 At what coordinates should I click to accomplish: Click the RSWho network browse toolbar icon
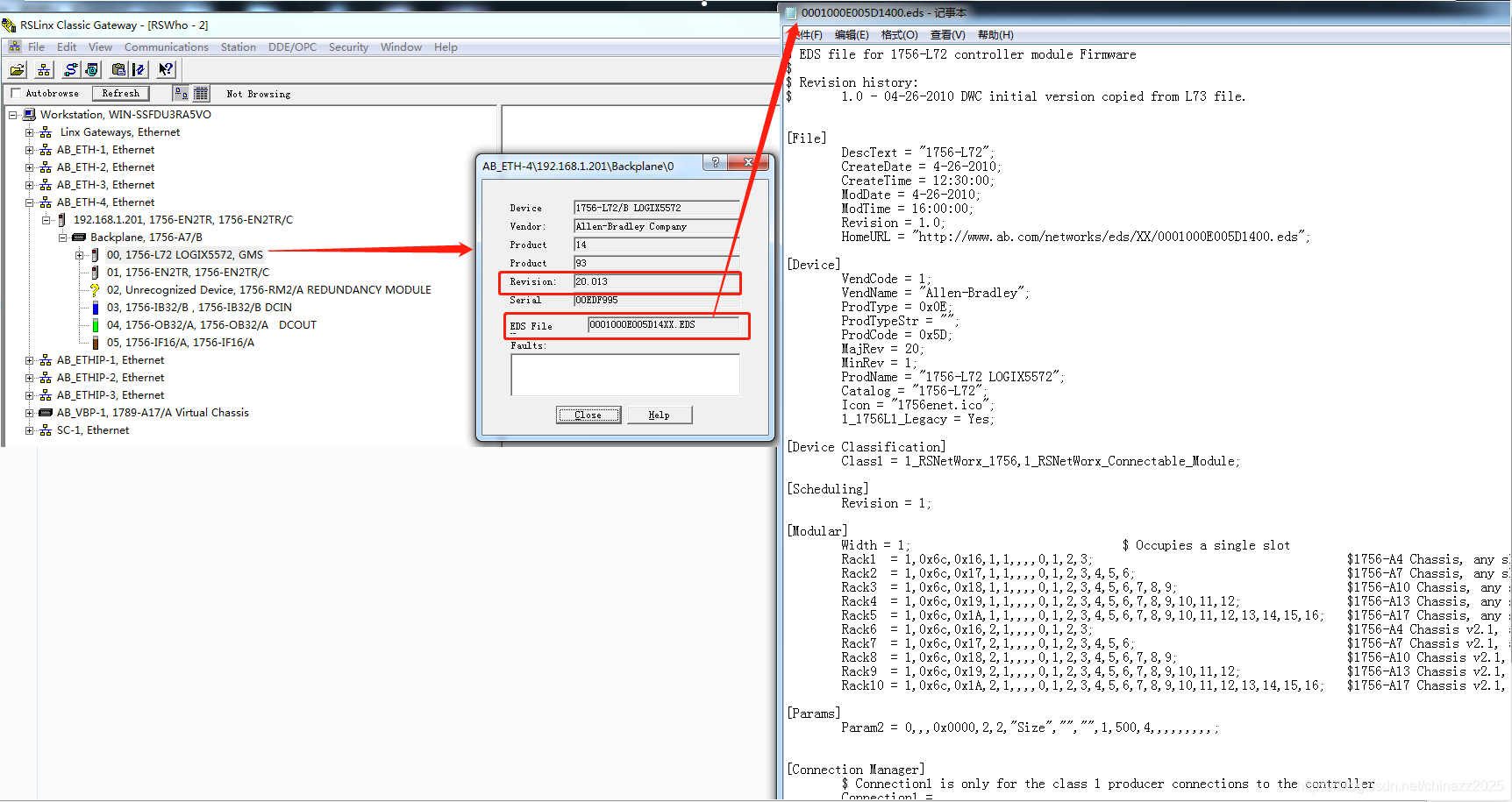[x=44, y=69]
